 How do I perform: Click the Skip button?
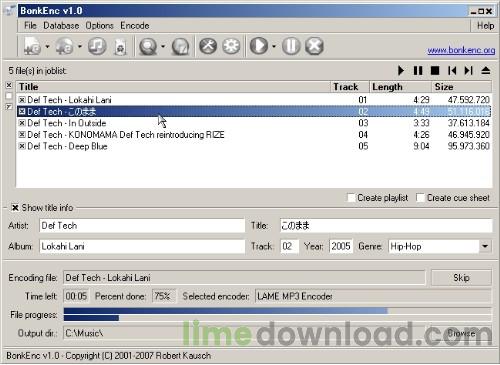[x=461, y=278]
